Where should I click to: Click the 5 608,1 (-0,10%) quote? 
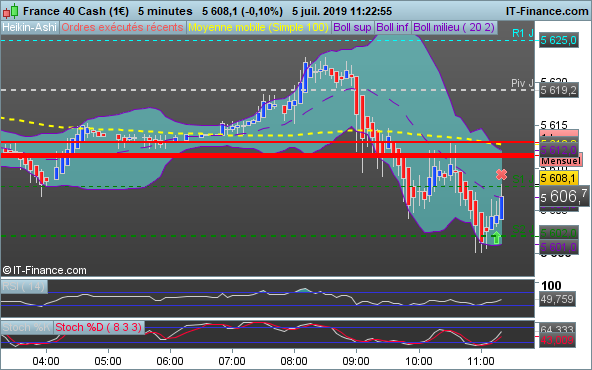point(242,11)
